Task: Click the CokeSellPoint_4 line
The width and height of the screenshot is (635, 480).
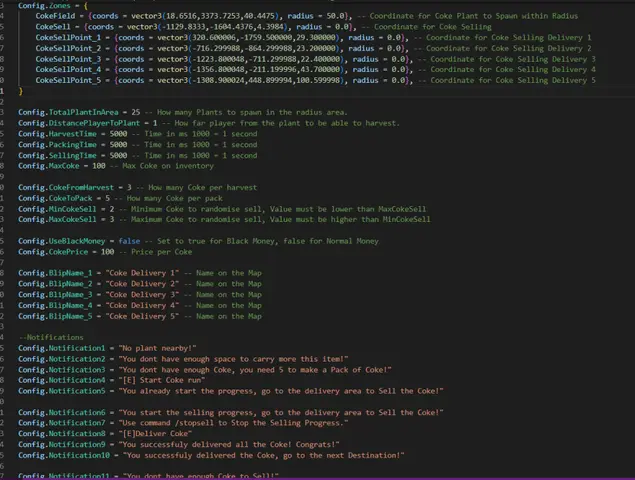Action: coord(315,70)
